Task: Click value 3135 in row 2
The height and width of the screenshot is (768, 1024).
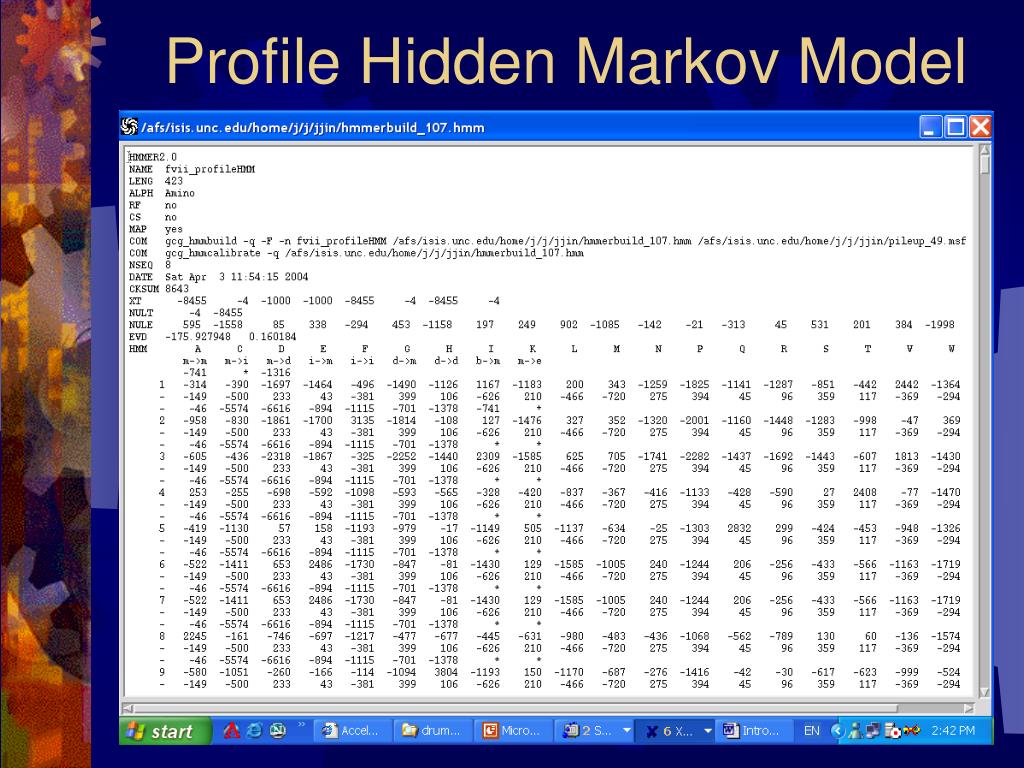Action: pos(362,421)
